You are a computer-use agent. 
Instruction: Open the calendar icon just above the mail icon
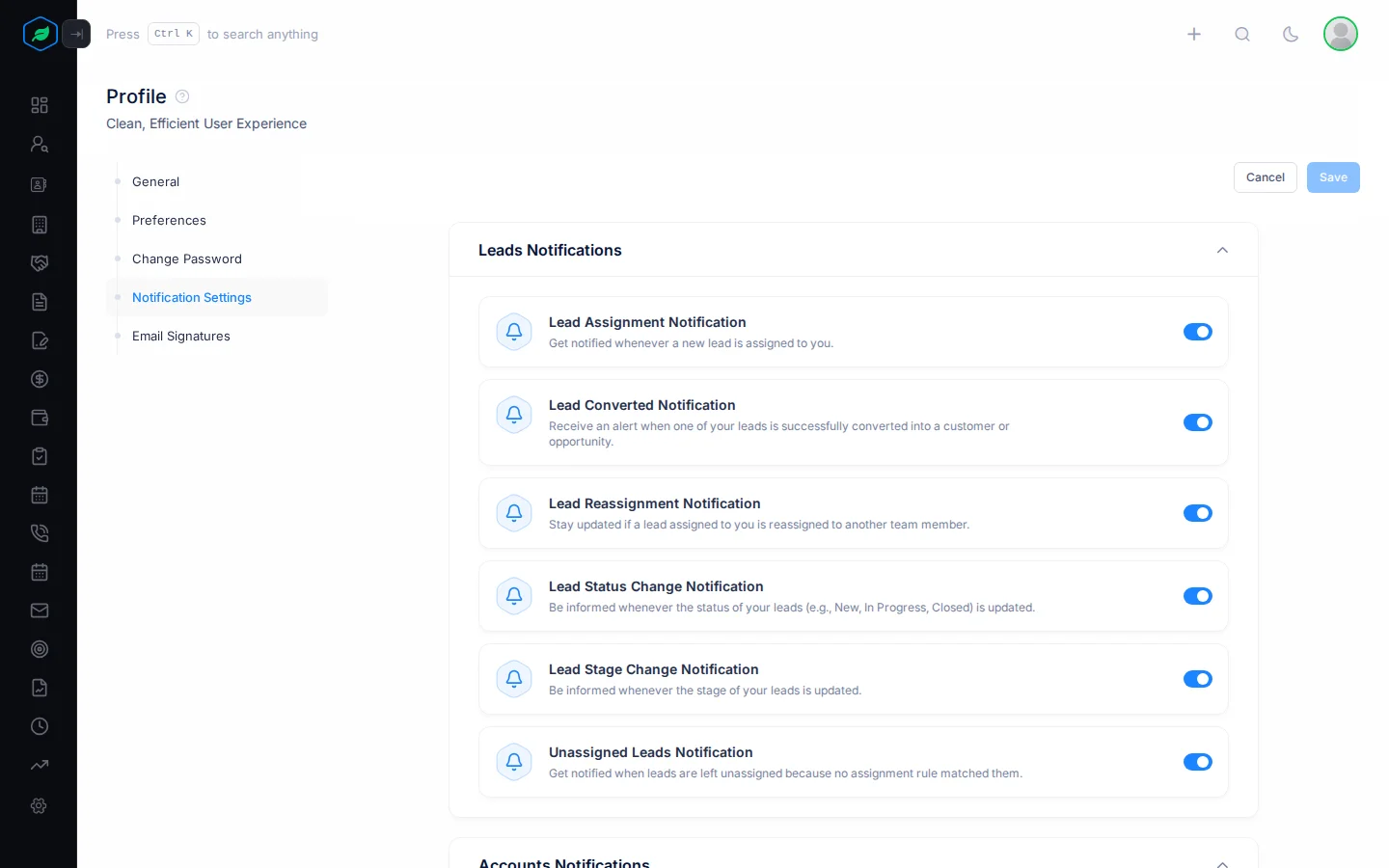[x=40, y=572]
